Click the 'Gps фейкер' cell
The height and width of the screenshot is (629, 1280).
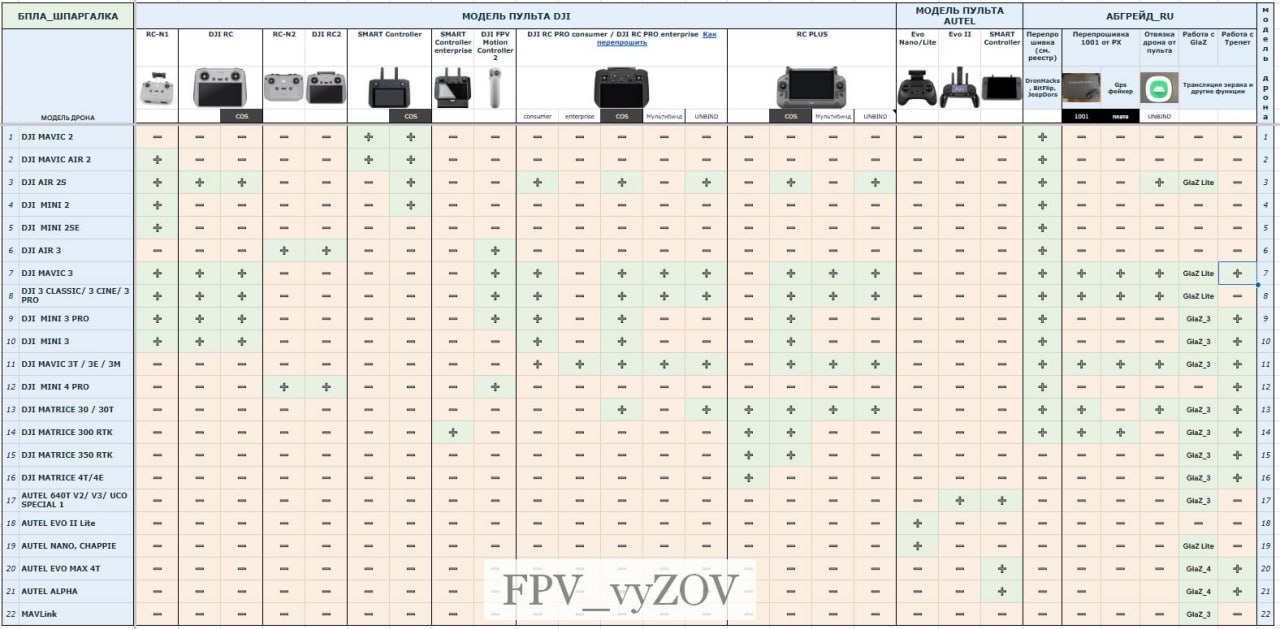(1120, 89)
